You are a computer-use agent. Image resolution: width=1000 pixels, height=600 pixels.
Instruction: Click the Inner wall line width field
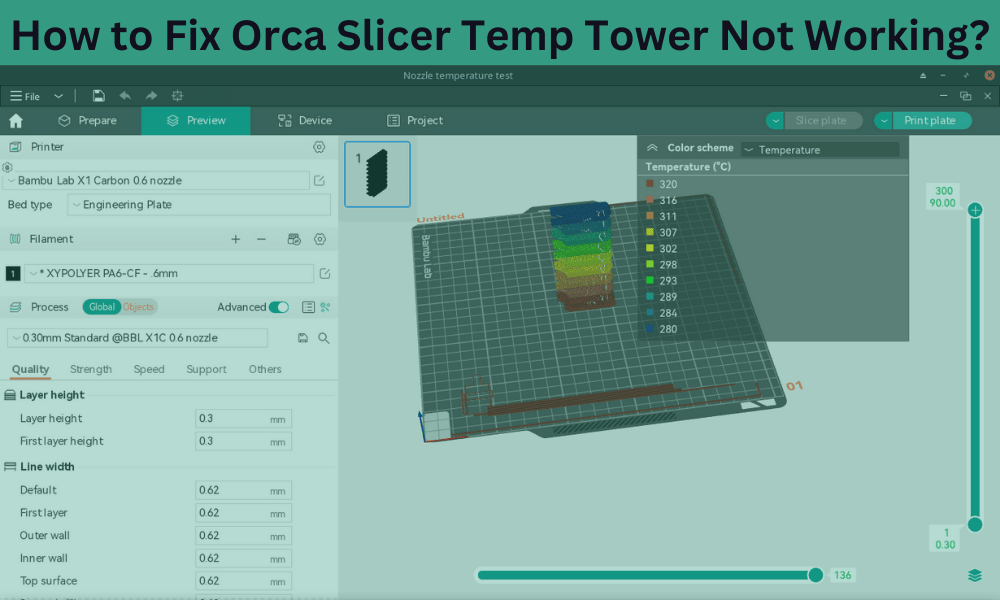click(243, 559)
